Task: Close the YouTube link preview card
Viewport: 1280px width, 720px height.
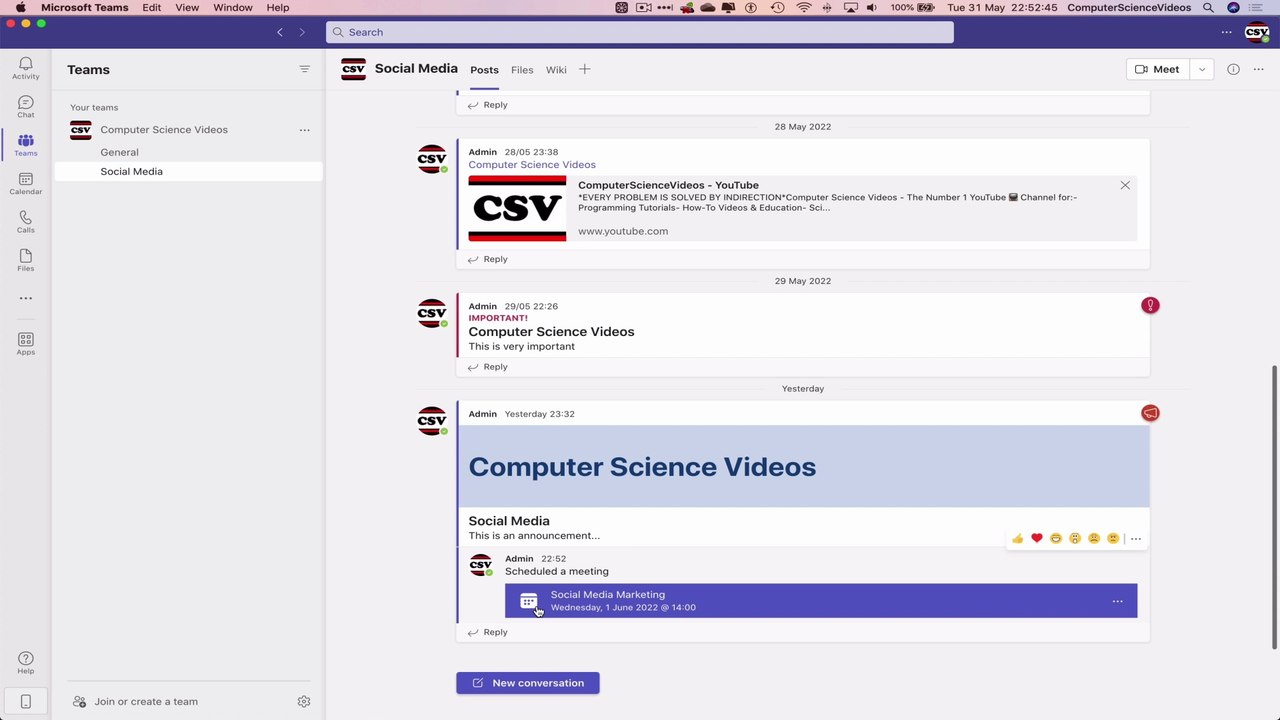Action: pos(1125,185)
